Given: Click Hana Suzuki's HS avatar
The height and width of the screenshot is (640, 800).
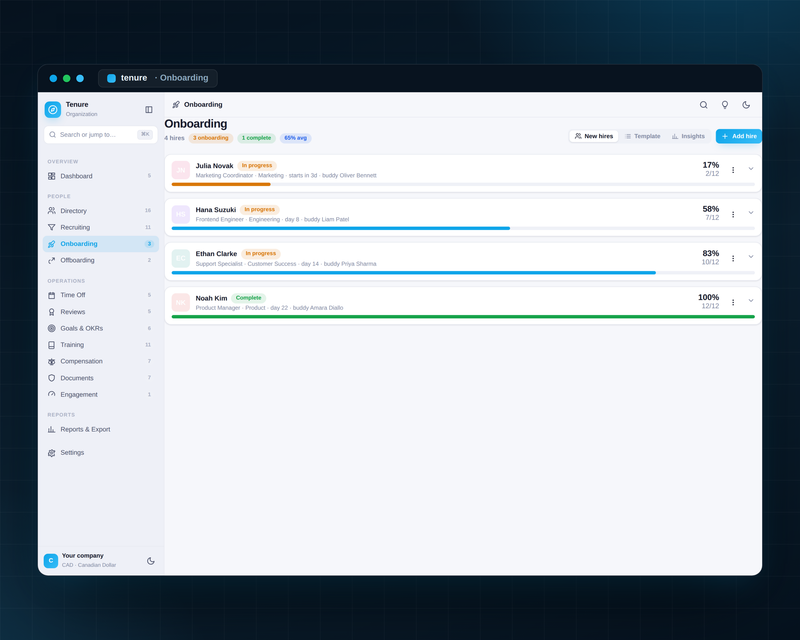Looking at the screenshot, I should click(181, 214).
